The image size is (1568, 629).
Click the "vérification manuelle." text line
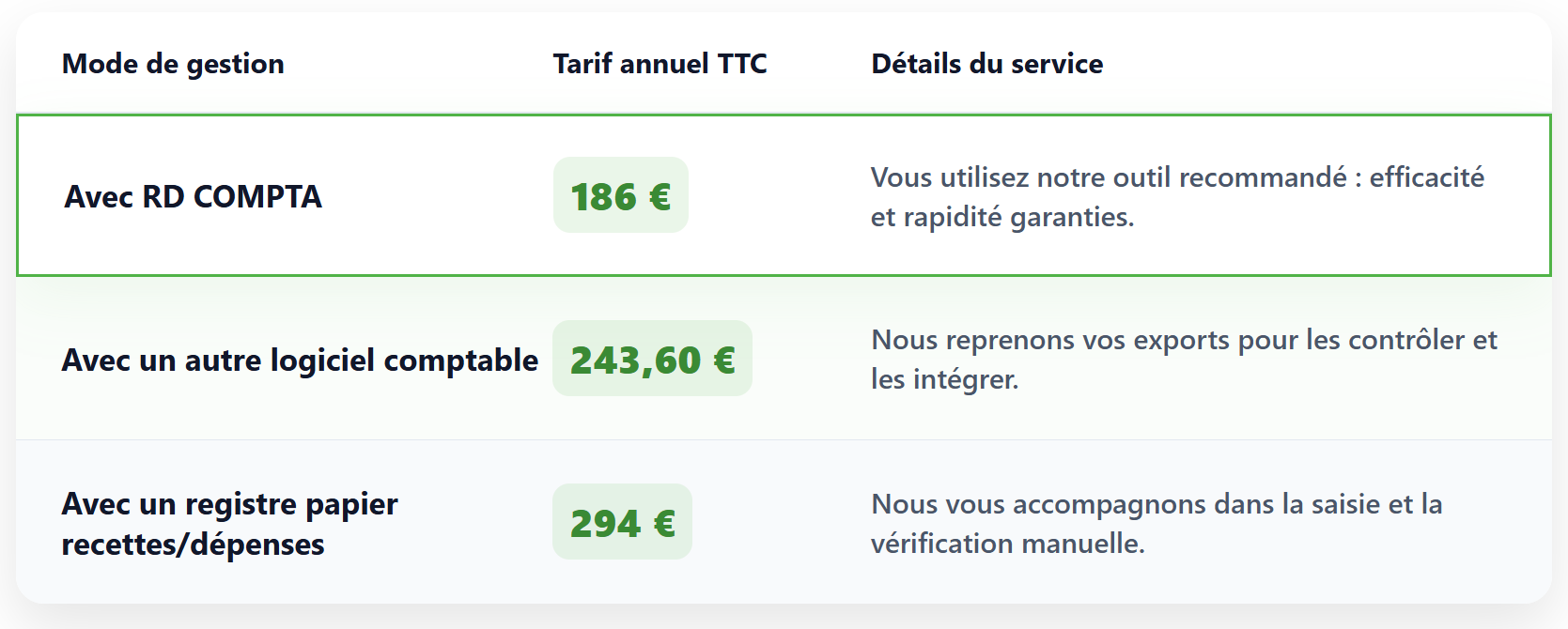click(x=1007, y=544)
